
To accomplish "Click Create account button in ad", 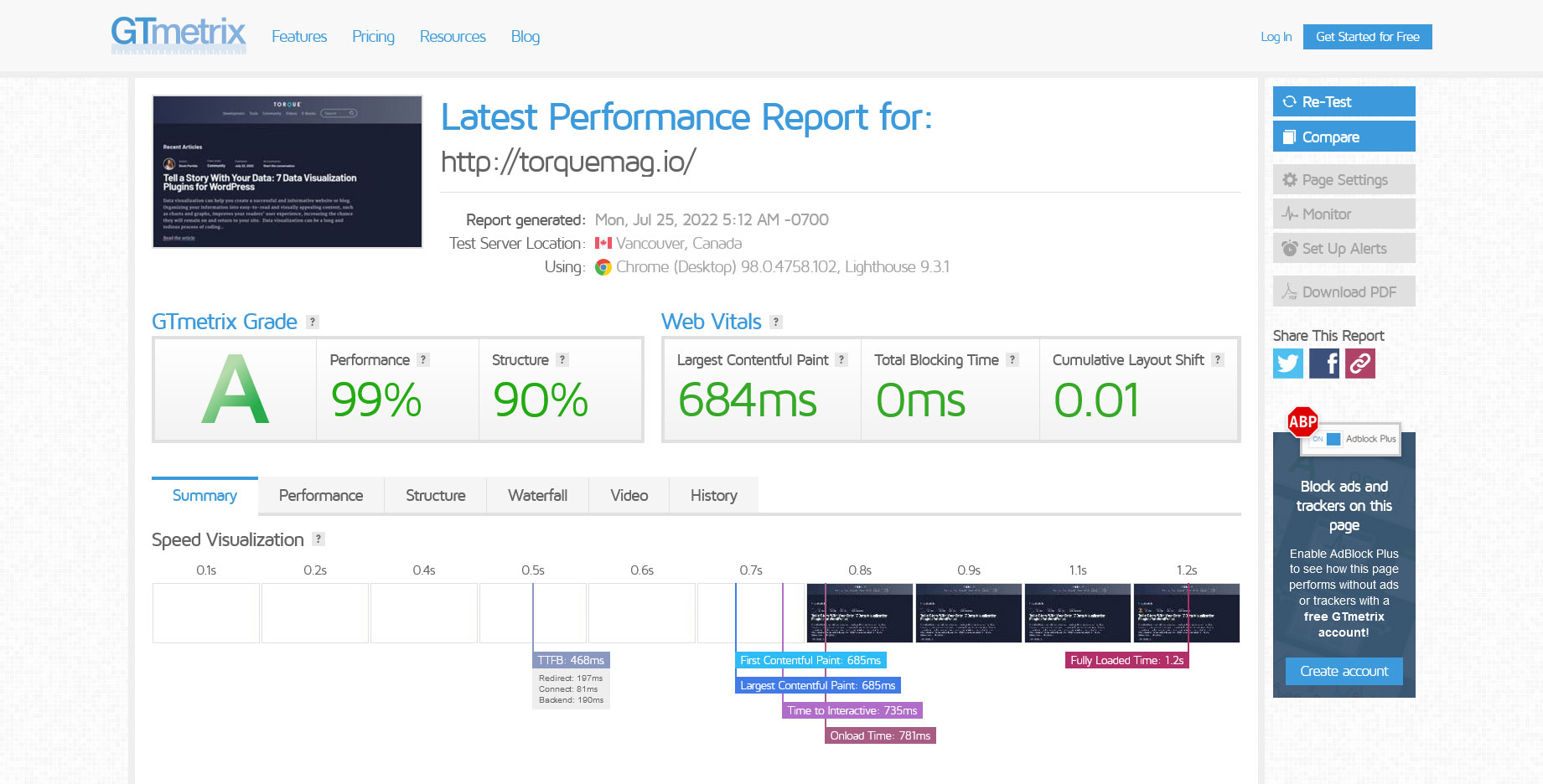I will [1344, 671].
